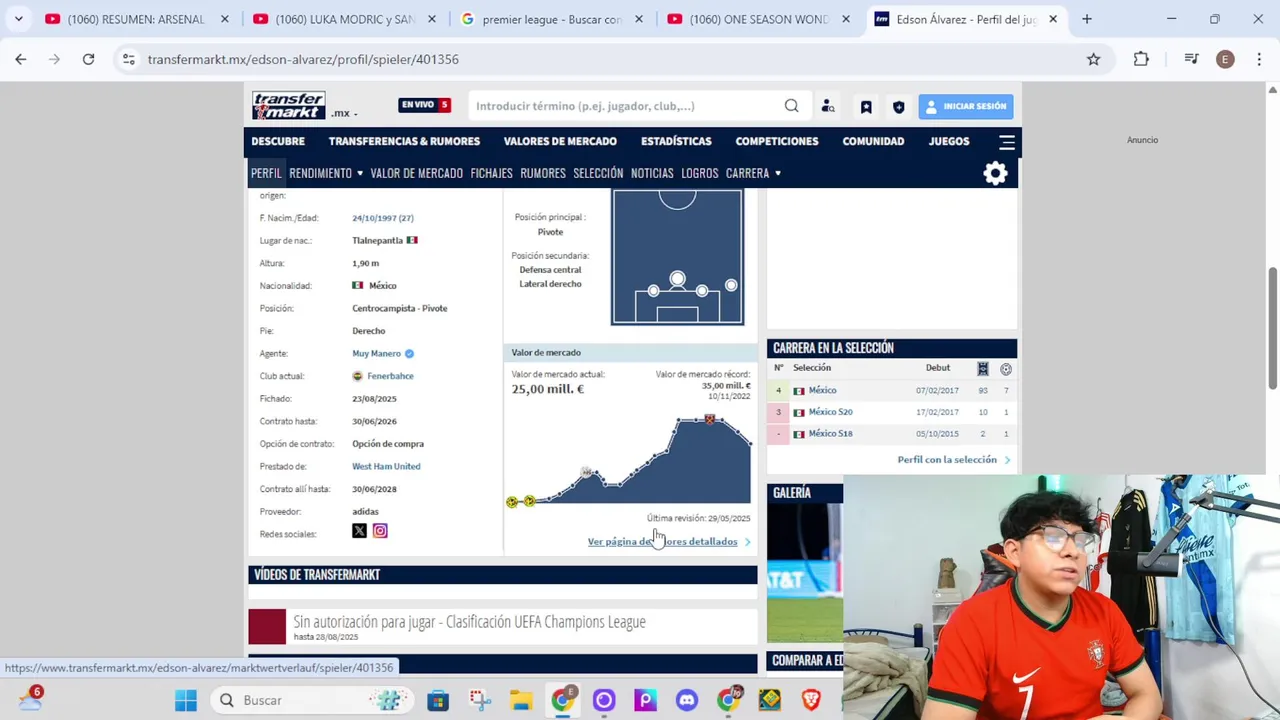Click the gallery photo thumbnail
The width and height of the screenshot is (1280, 720).
point(805,572)
